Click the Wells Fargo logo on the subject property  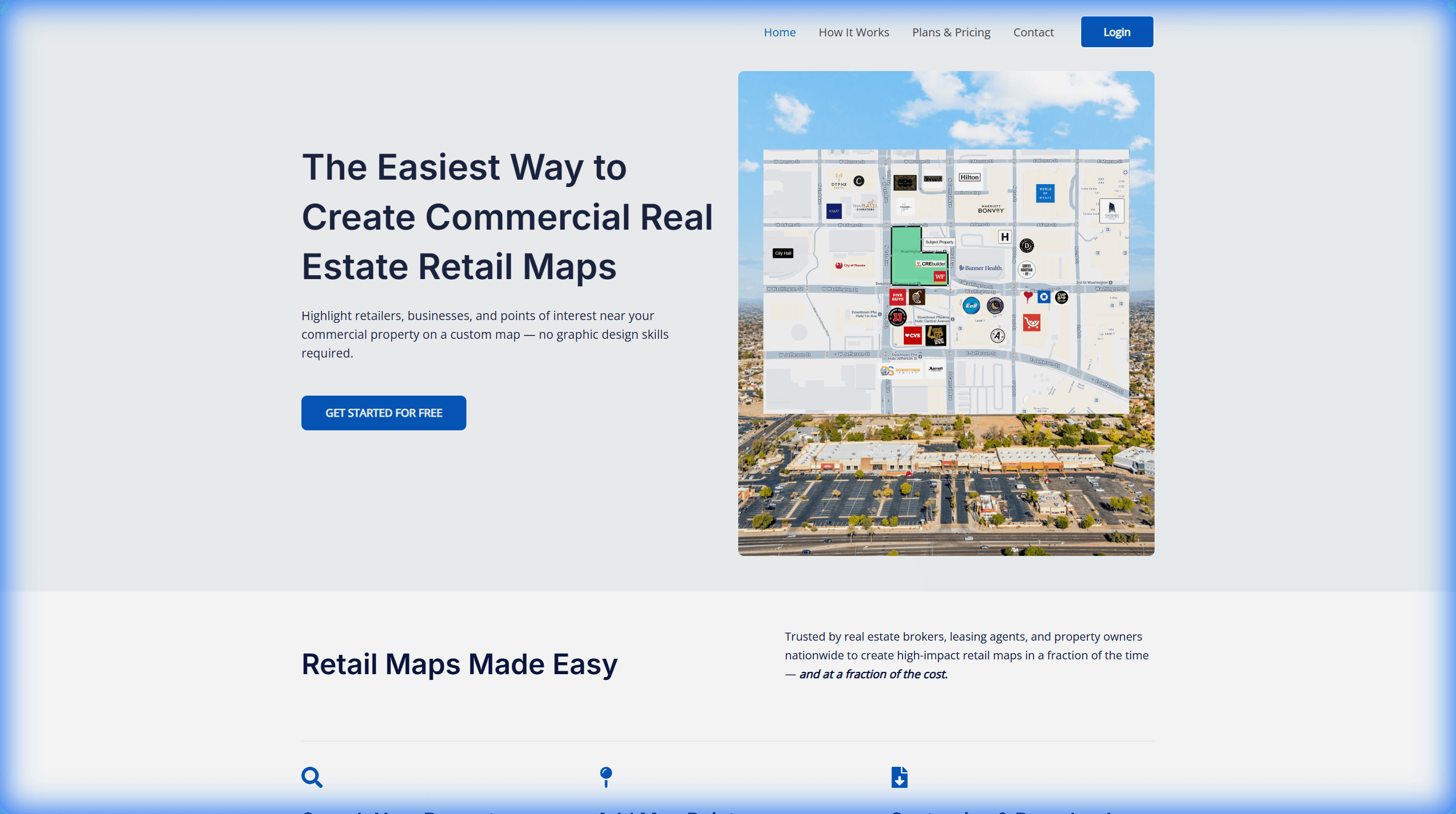tap(940, 277)
